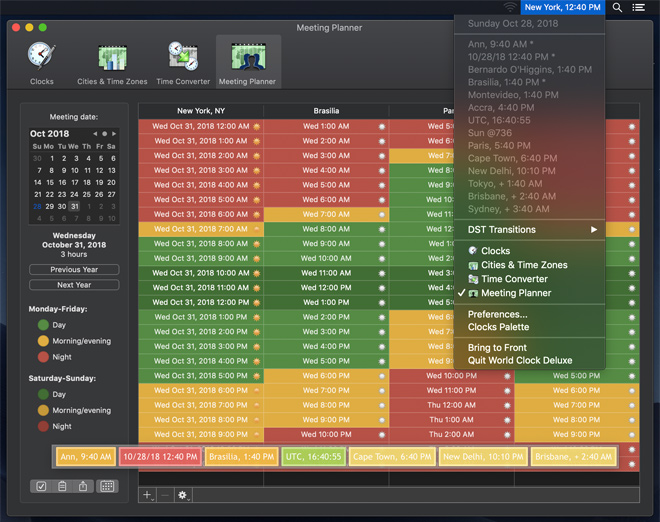Jump to today using calendar dot button
The height and width of the screenshot is (522, 660).
(x=104, y=133)
